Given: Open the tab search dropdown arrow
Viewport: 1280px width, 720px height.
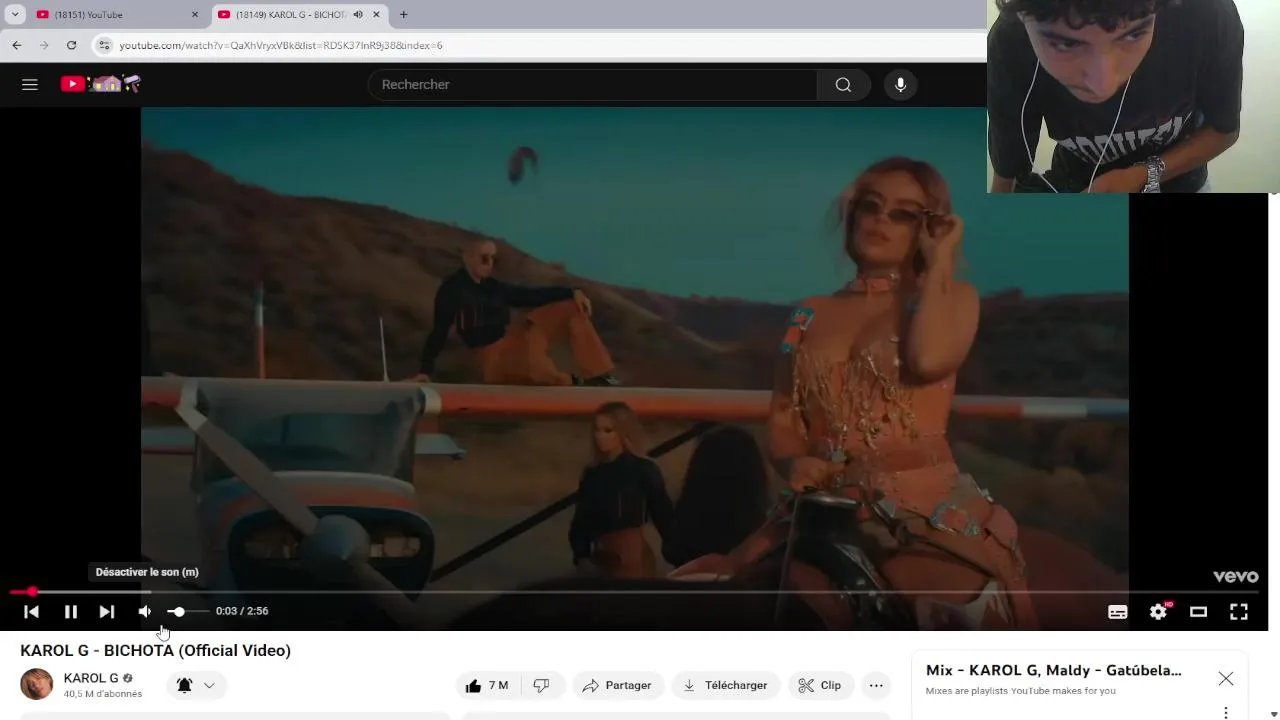Looking at the screenshot, I should (x=15, y=15).
